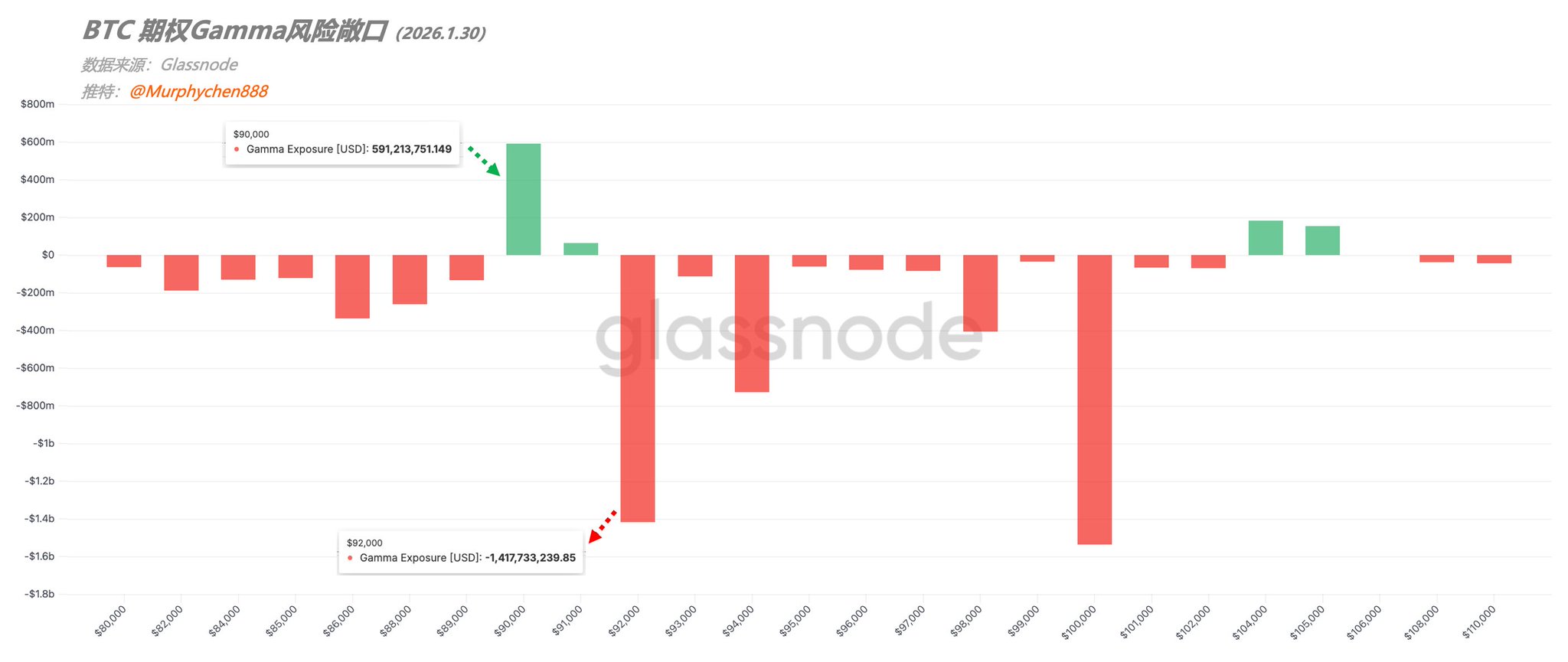Select the tall green bar at $90,000

click(x=524, y=199)
